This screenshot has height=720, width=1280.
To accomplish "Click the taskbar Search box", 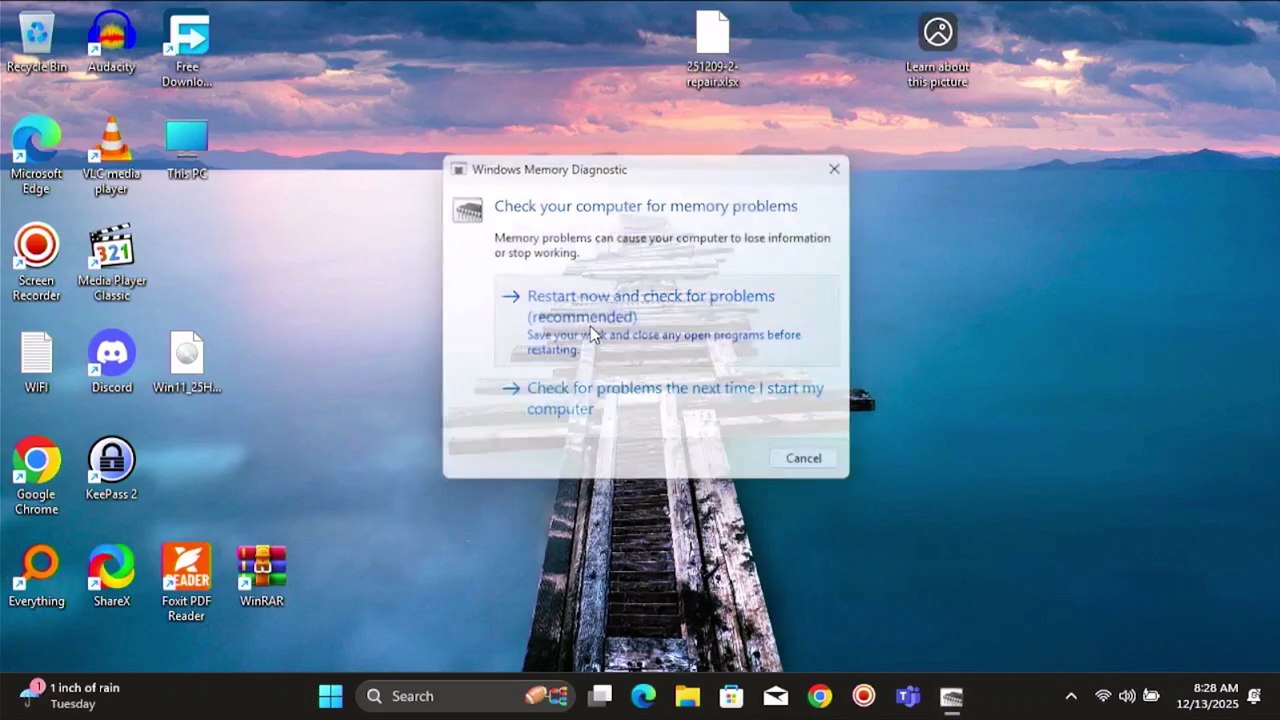I will coord(467,696).
